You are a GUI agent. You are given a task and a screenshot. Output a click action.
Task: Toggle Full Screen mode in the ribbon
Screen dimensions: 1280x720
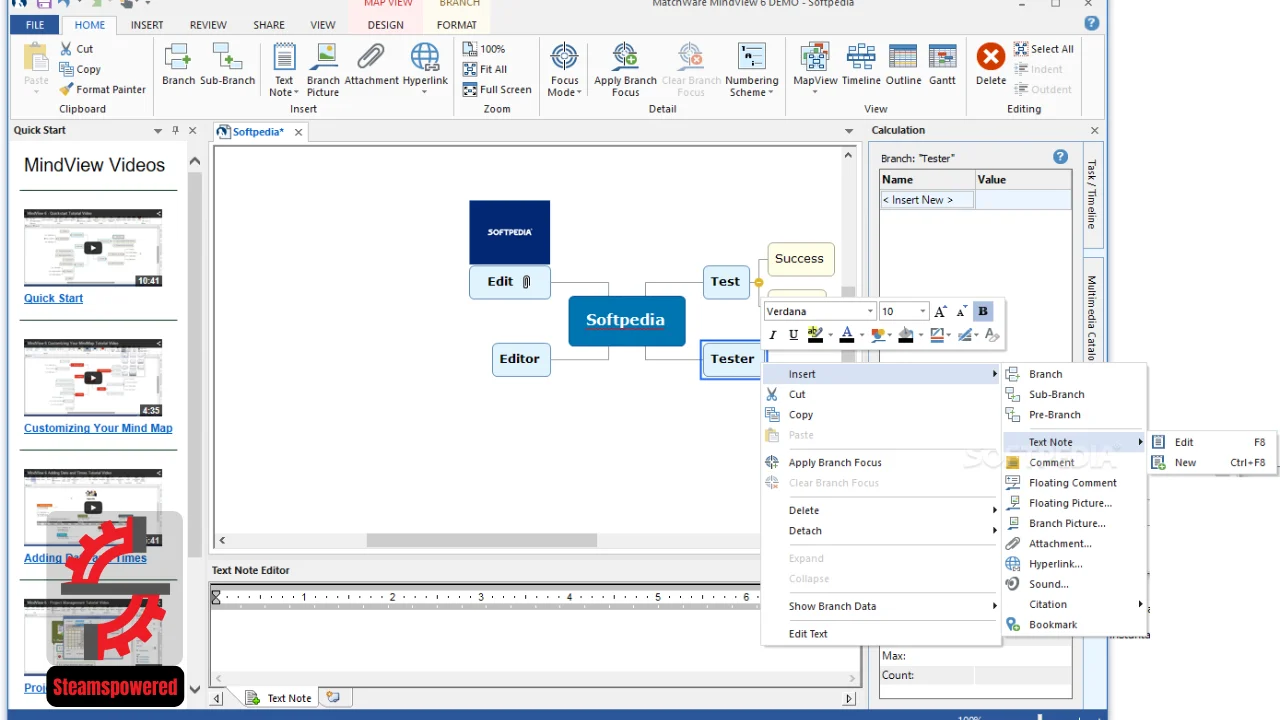(x=497, y=89)
